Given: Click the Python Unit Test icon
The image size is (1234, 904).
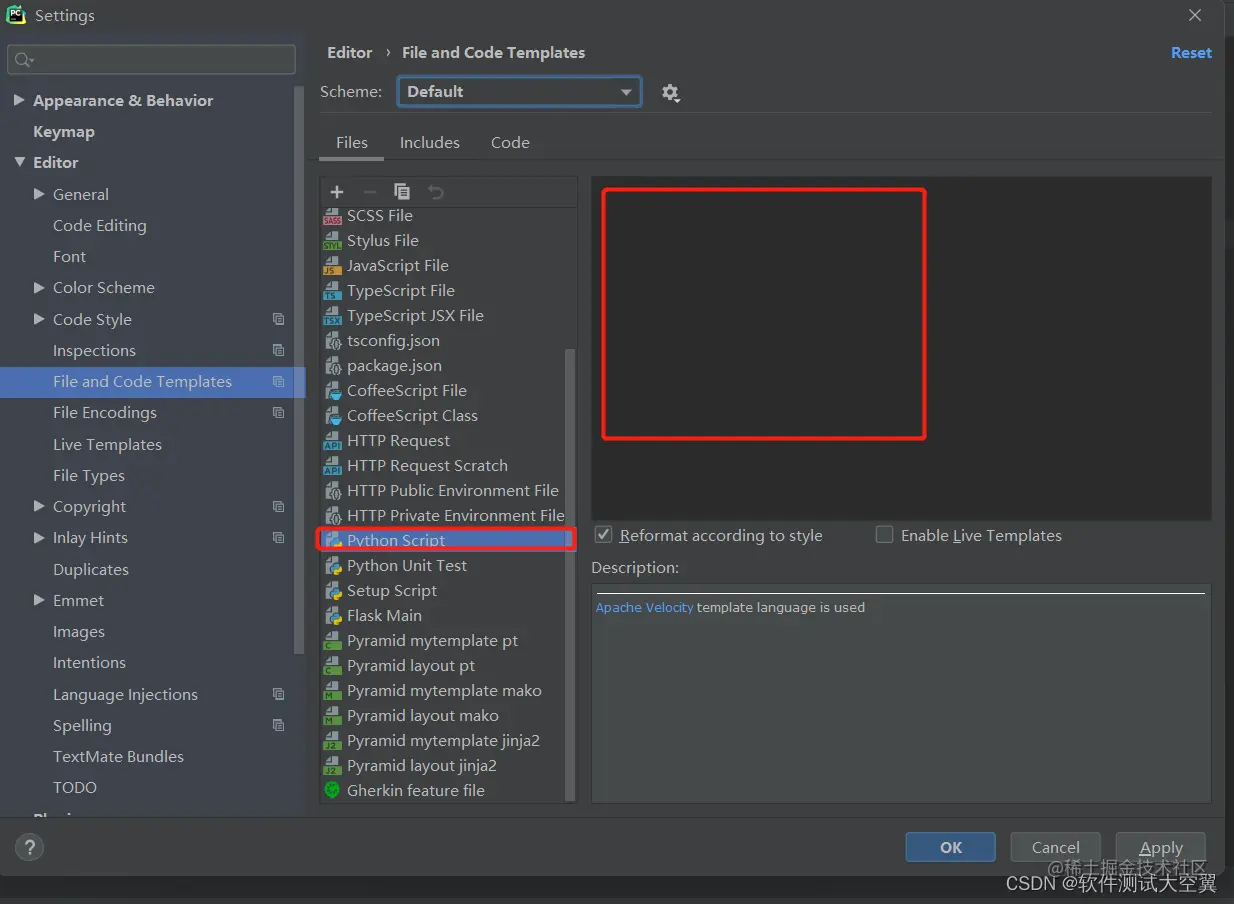Looking at the screenshot, I should 332,566.
